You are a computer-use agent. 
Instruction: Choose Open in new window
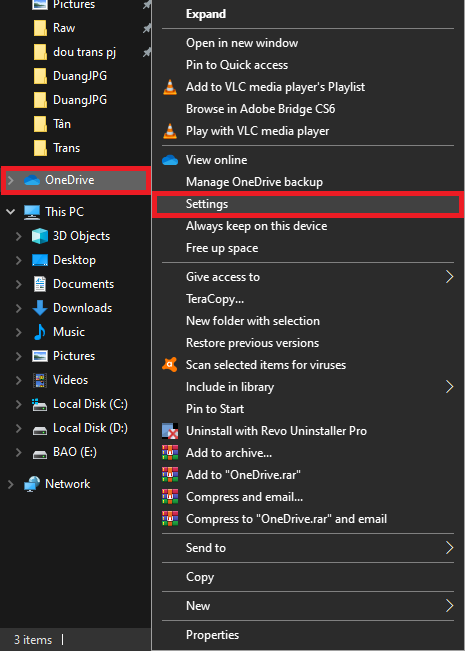308,43
